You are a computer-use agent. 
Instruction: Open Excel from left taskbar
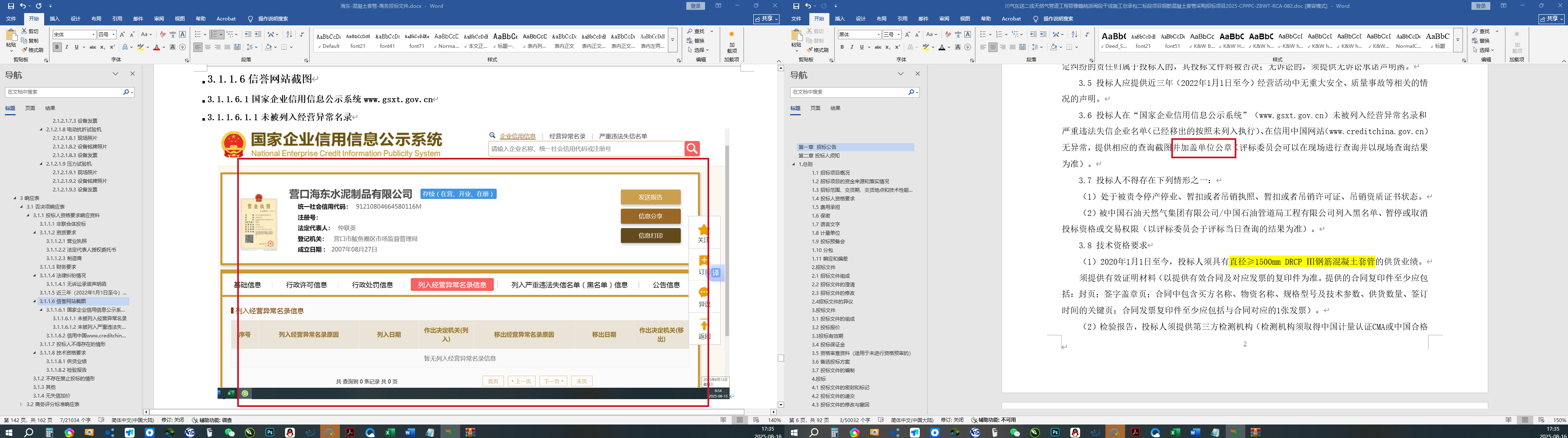click(390, 433)
